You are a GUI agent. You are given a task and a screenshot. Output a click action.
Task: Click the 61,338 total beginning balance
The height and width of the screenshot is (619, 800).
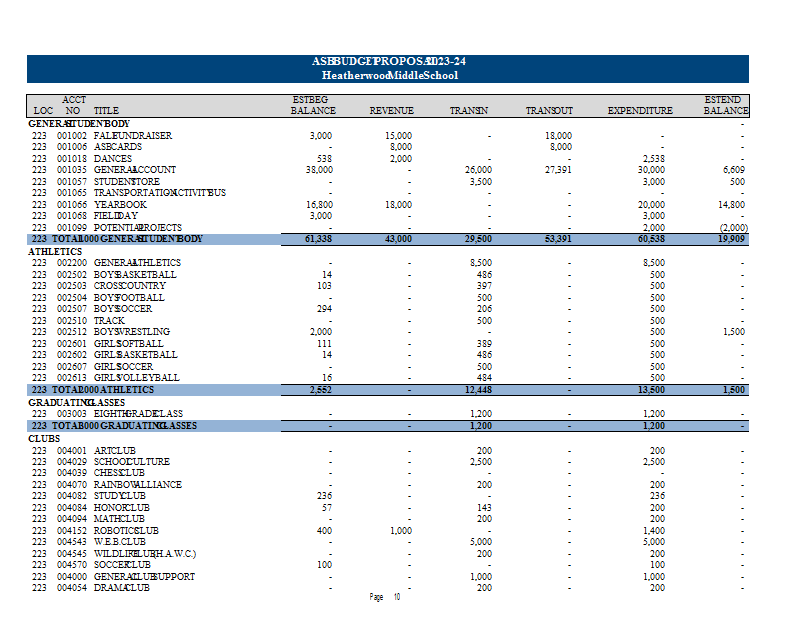coord(318,239)
